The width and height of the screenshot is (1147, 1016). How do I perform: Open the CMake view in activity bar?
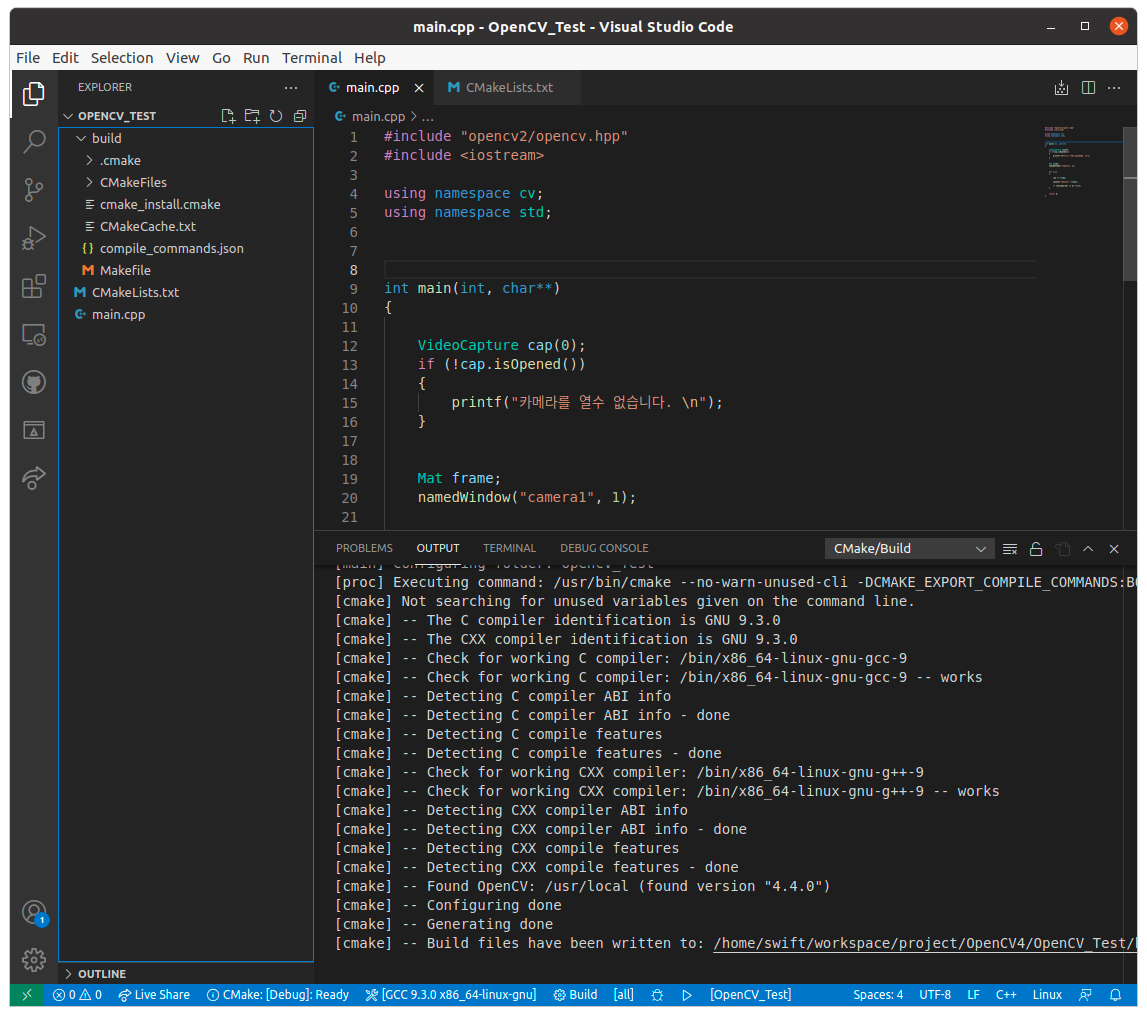pyautogui.click(x=34, y=430)
